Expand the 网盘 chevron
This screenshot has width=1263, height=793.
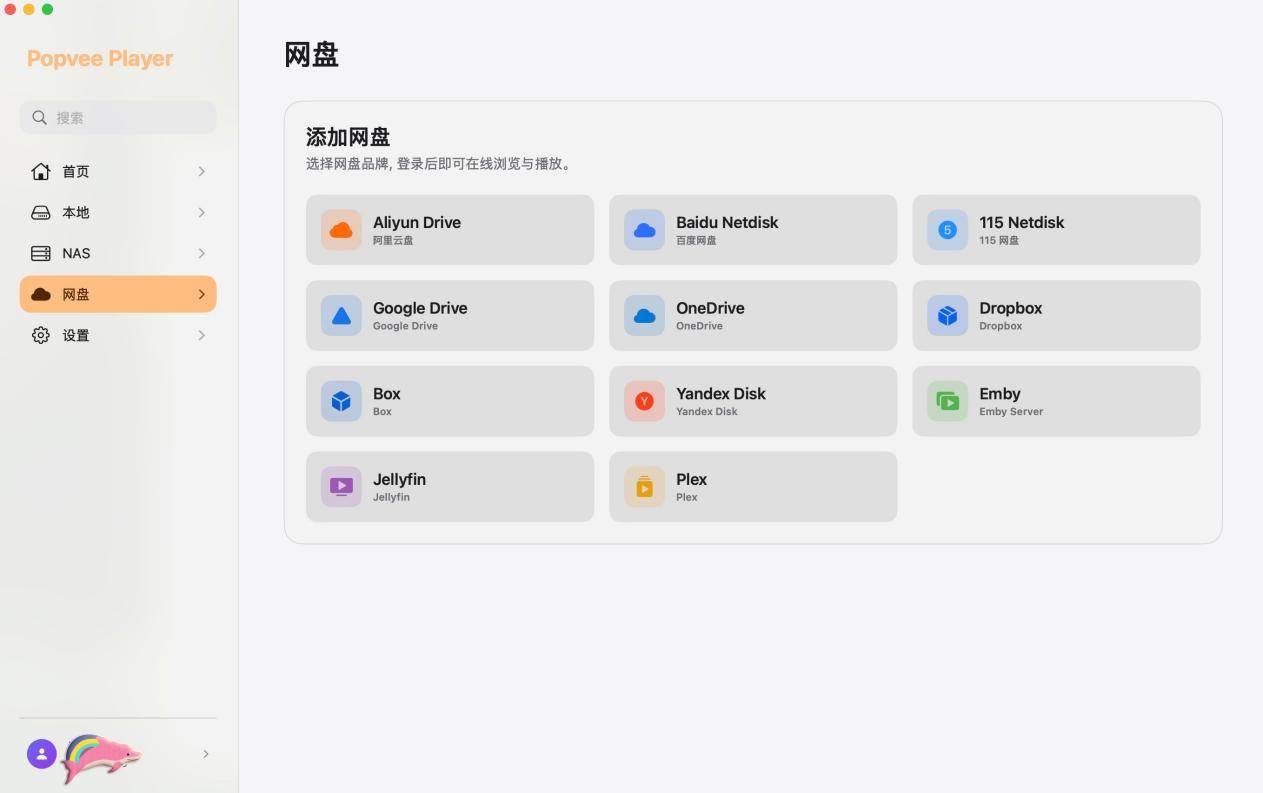click(x=201, y=294)
